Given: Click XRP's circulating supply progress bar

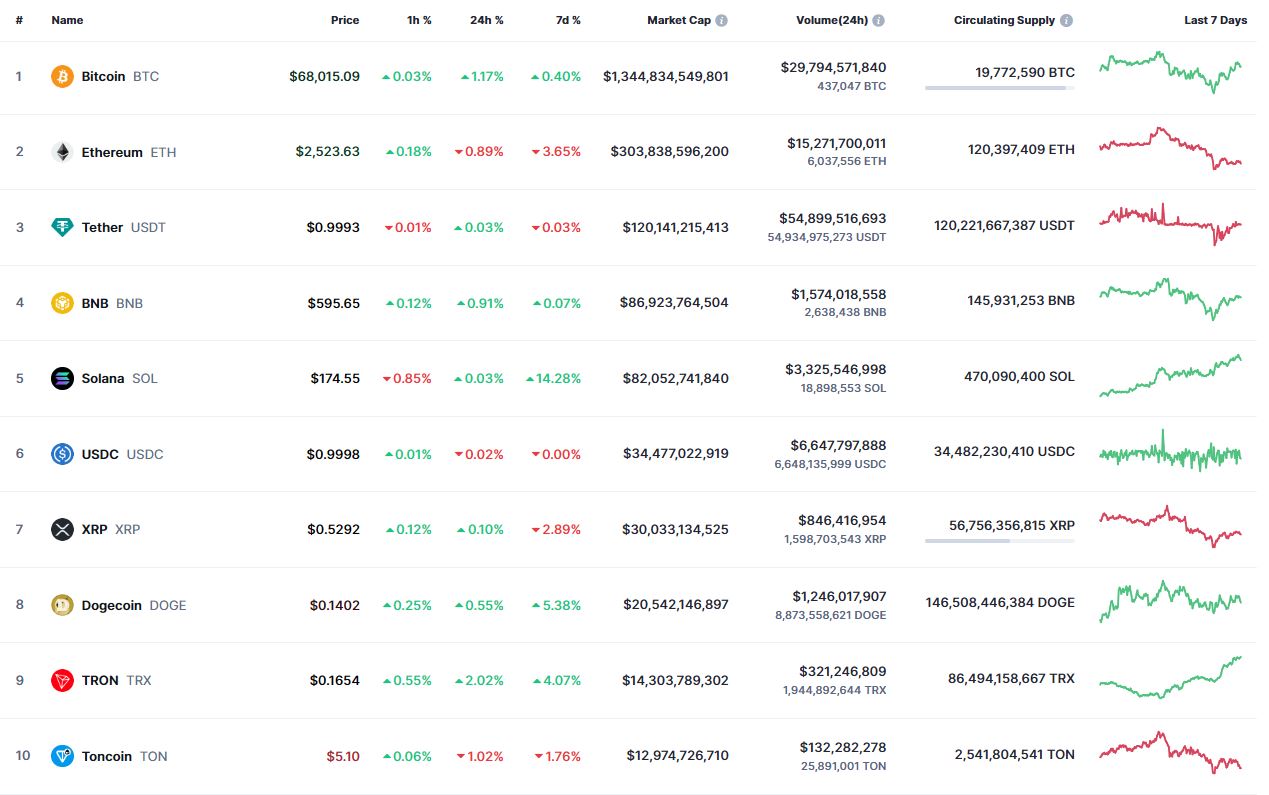Looking at the screenshot, I should coord(1000,541).
